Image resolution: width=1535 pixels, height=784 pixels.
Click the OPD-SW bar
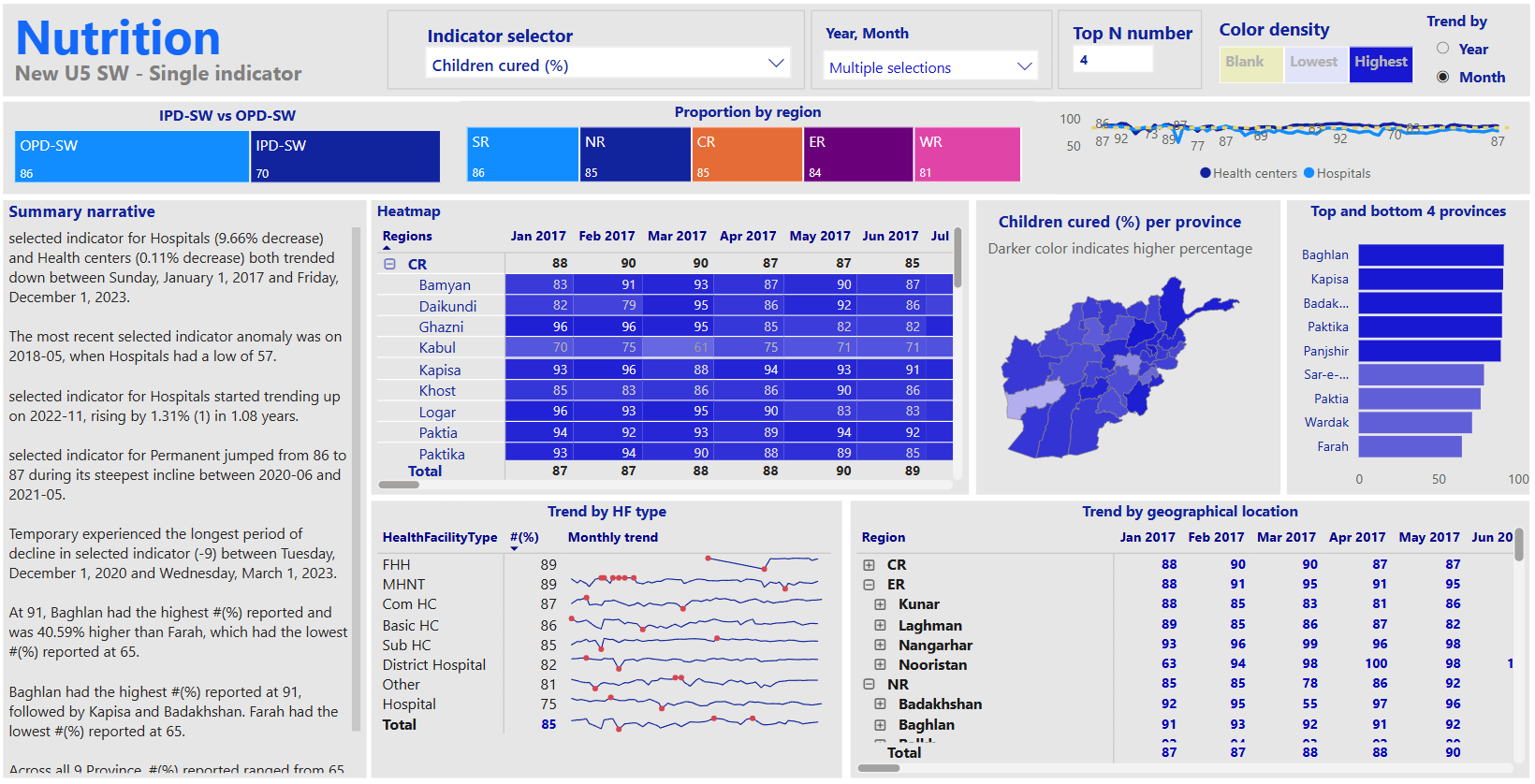point(132,156)
